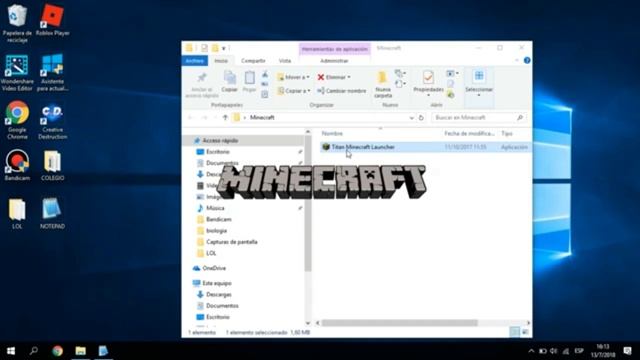The image size is (640, 360).
Task: Click the navigation pane vertical scrollbar
Action: [308, 204]
